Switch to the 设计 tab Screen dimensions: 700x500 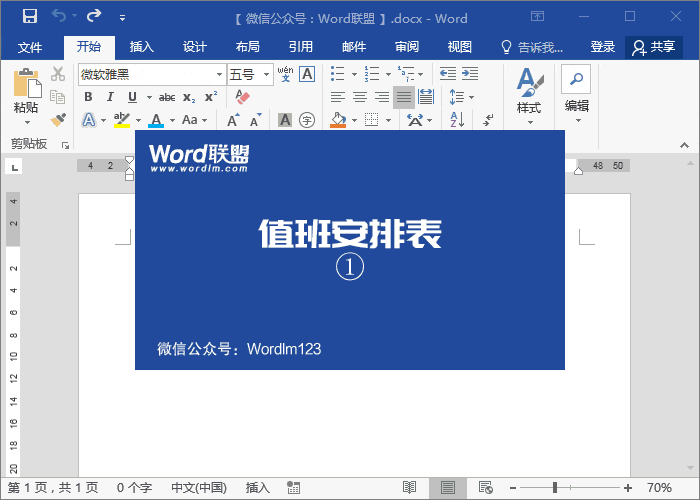click(195, 46)
